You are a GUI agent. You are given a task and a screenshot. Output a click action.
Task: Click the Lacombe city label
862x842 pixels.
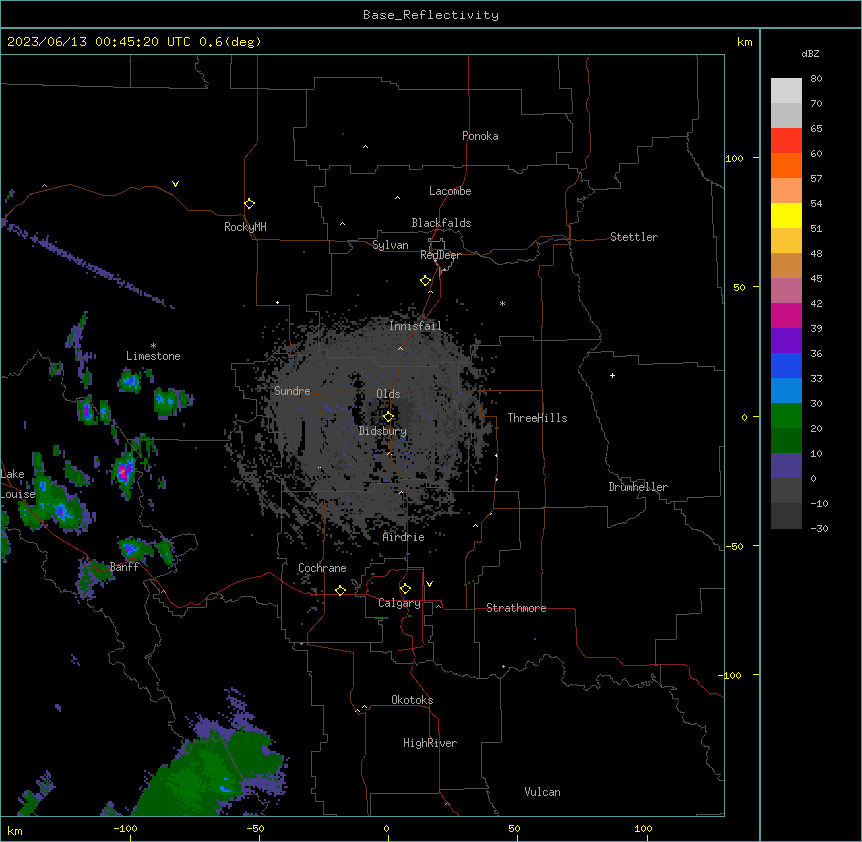[x=450, y=191]
